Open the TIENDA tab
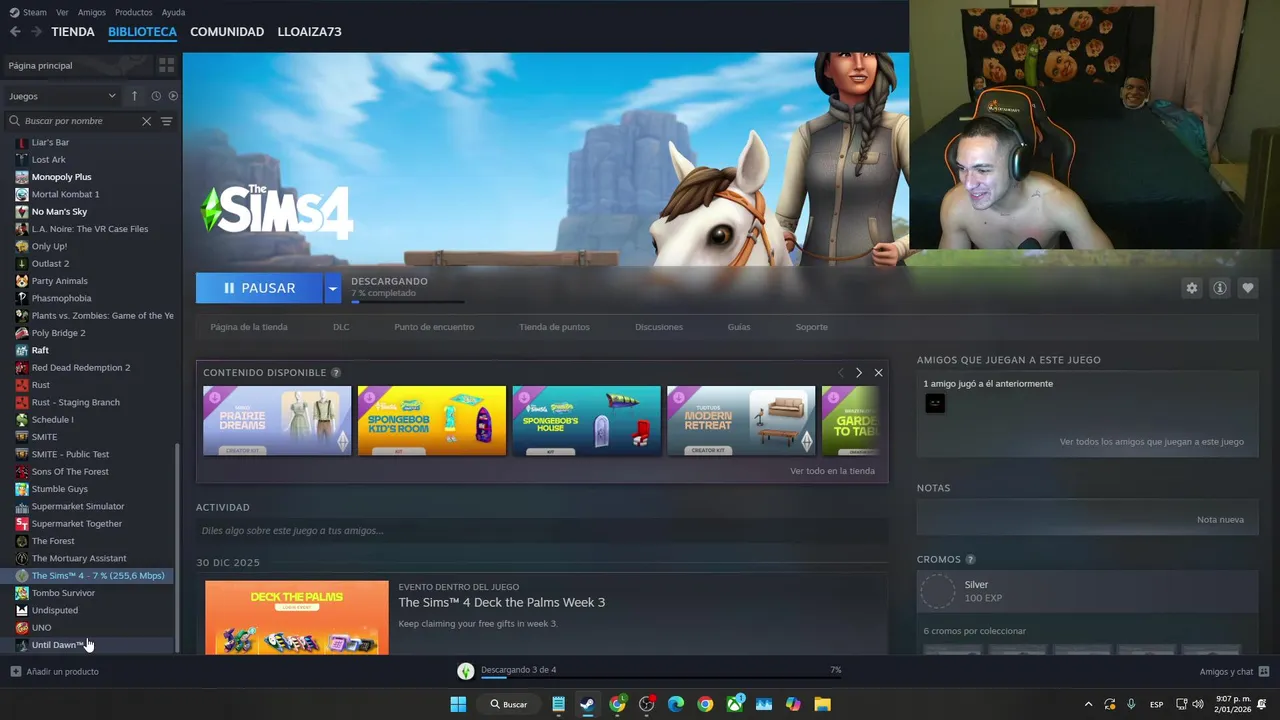1280x720 pixels. pyautogui.click(x=73, y=32)
